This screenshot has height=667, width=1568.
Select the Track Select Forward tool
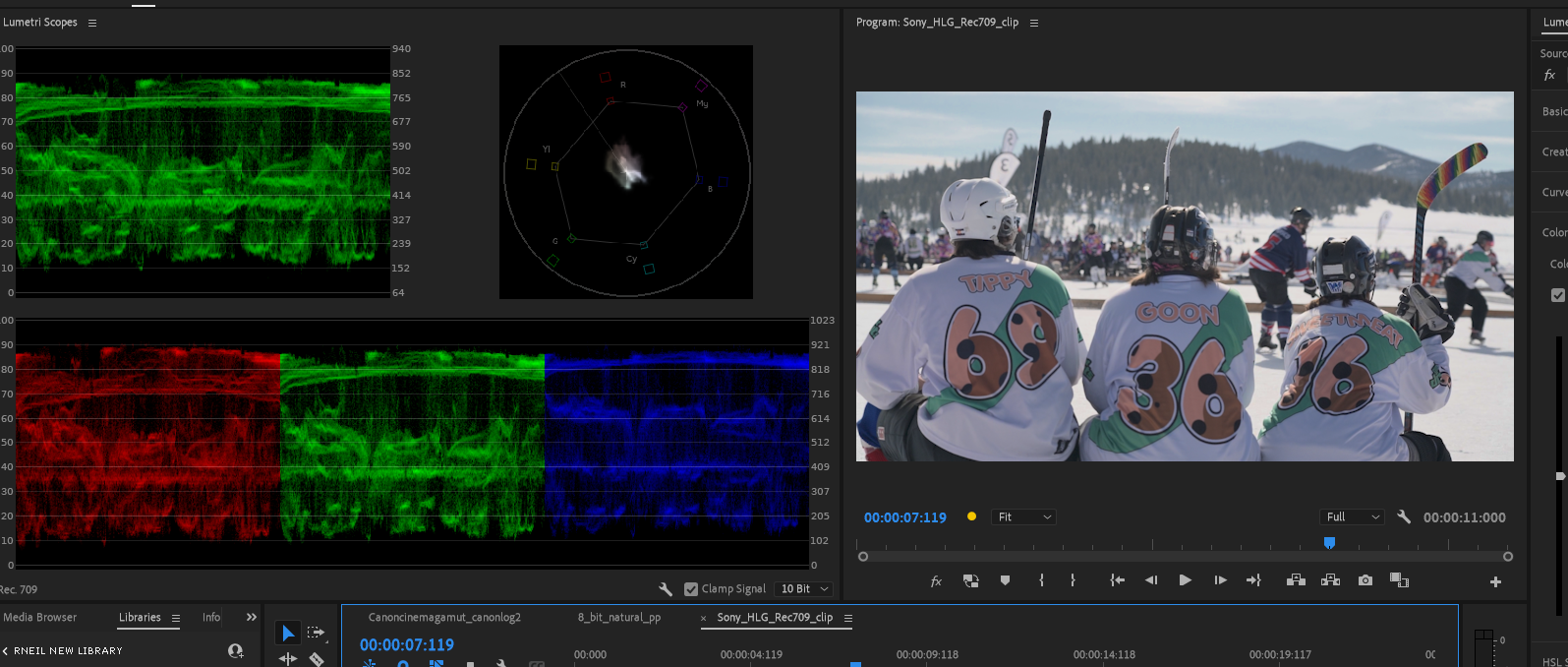coord(316,633)
